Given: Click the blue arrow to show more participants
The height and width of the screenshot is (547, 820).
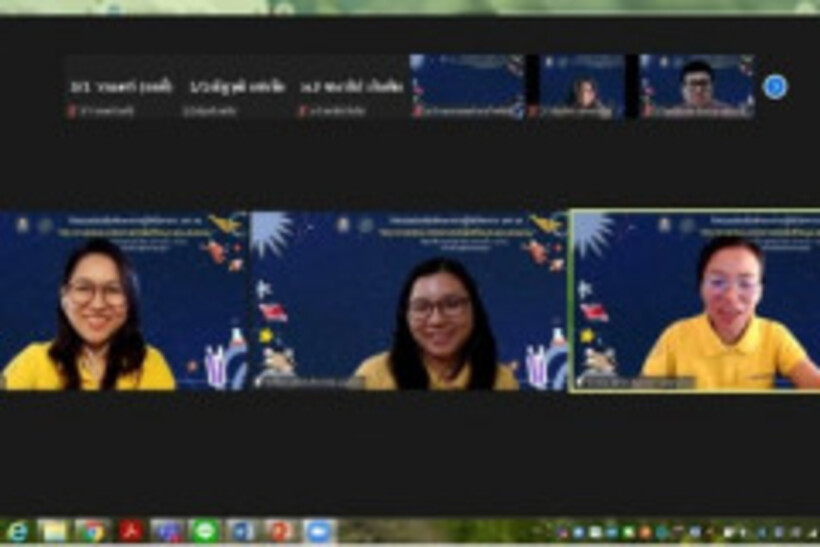Looking at the screenshot, I should tap(774, 87).
